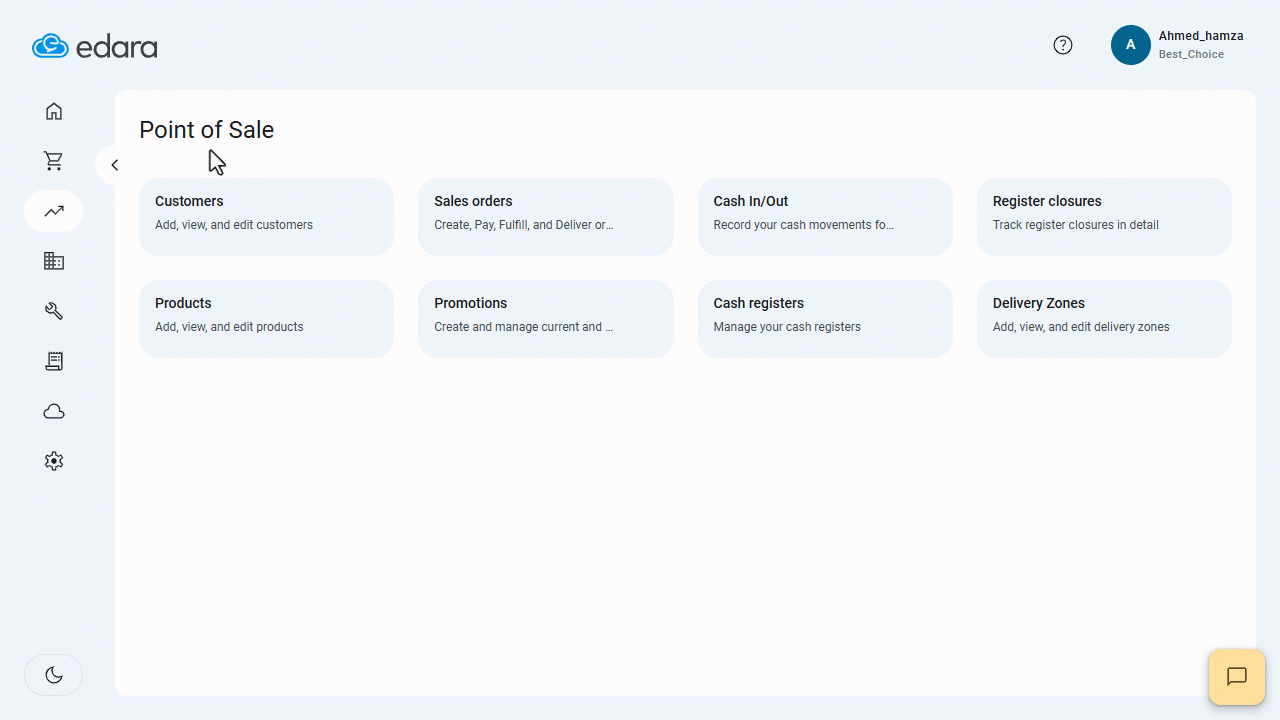Open the Cash registers card
The height and width of the screenshot is (720, 1280).
pyautogui.click(x=825, y=319)
